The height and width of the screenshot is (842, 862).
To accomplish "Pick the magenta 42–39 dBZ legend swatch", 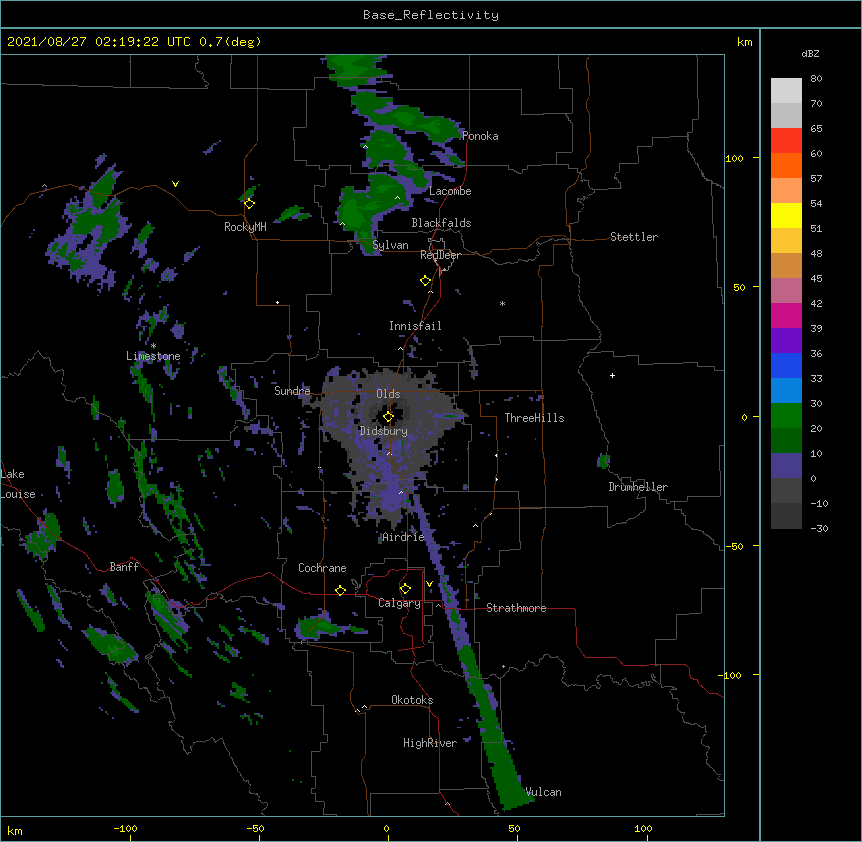I will [786, 315].
